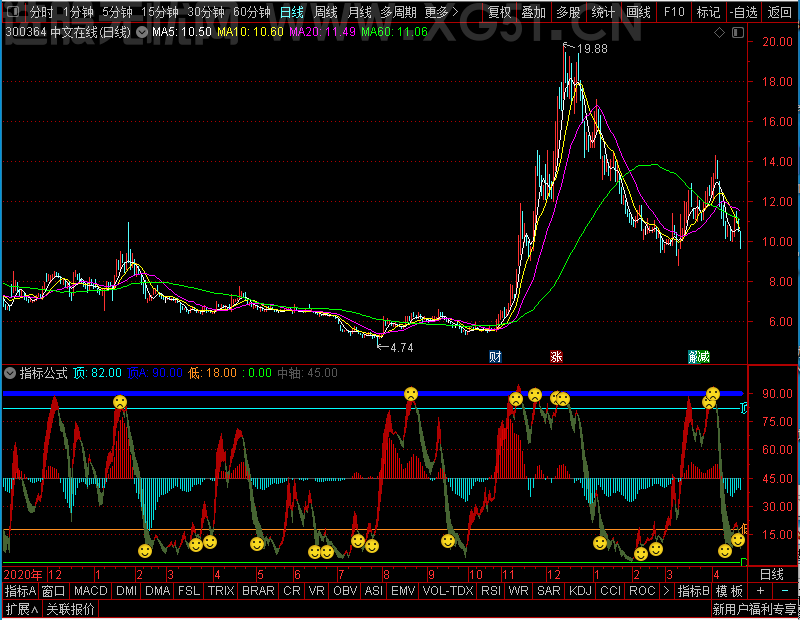Screen dimensions: 800x620
Task: Select the EMV indicator
Action: (x=404, y=591)
